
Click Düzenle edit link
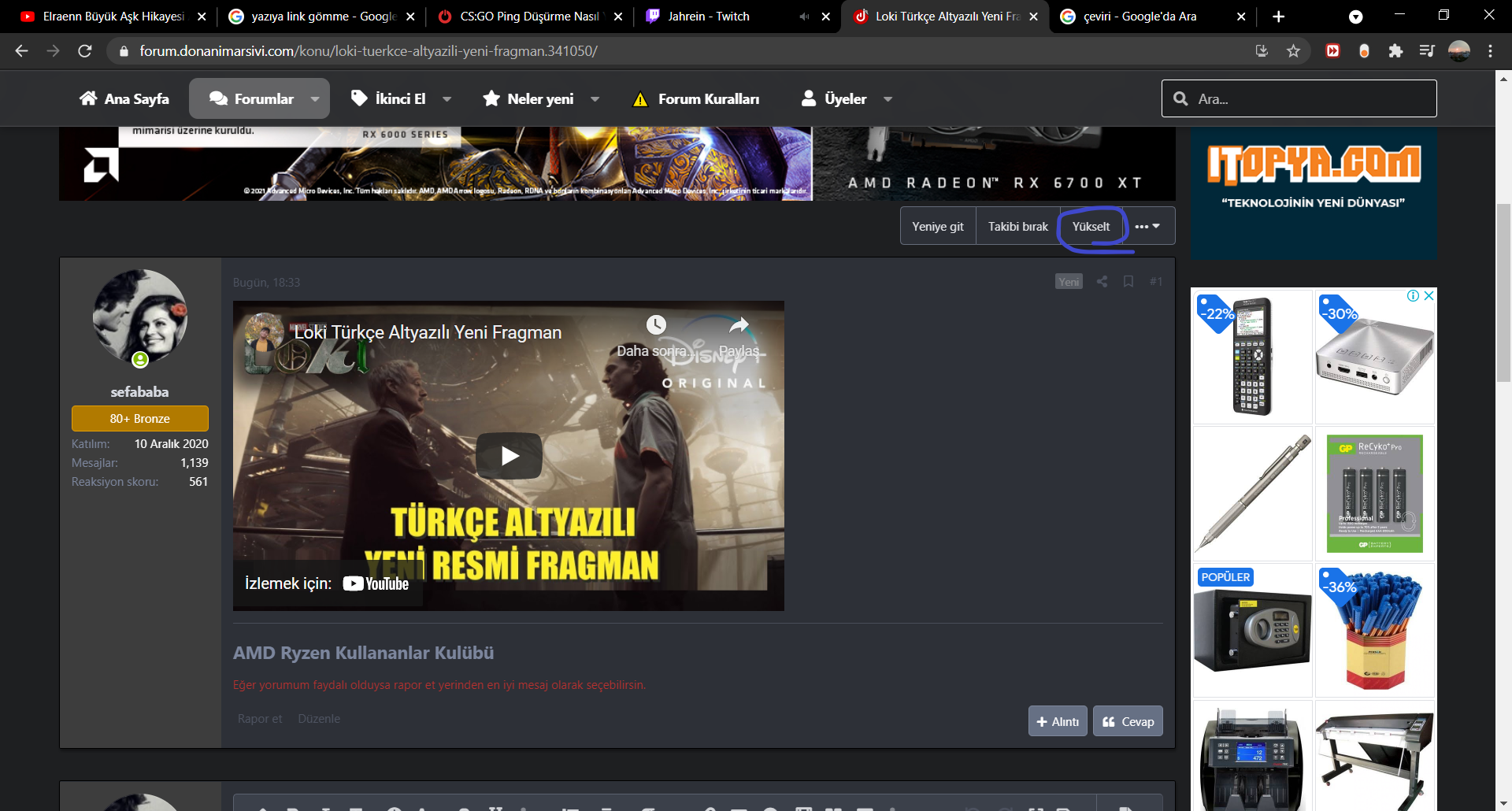[319, 719]
